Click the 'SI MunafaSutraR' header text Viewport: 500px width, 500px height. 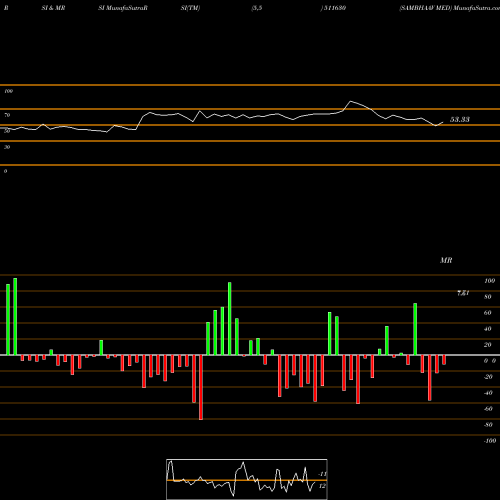click(123, 8)
